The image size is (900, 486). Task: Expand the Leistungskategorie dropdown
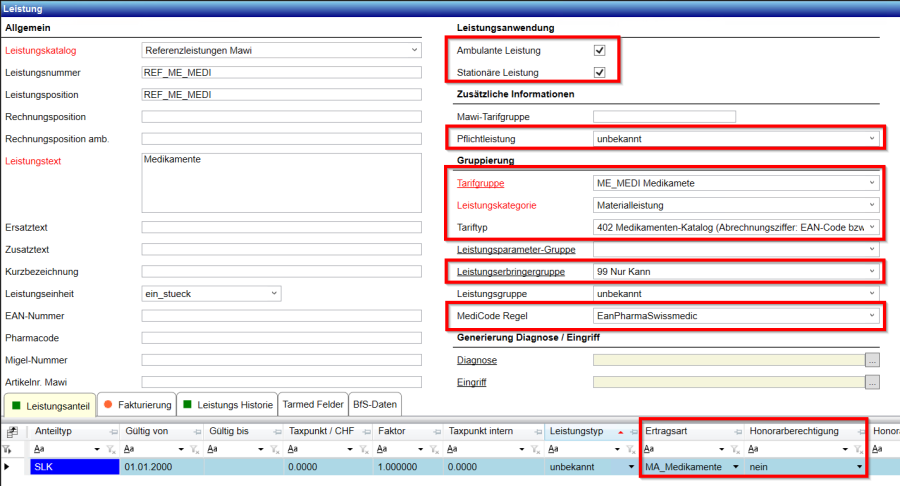tap(871, 205)
